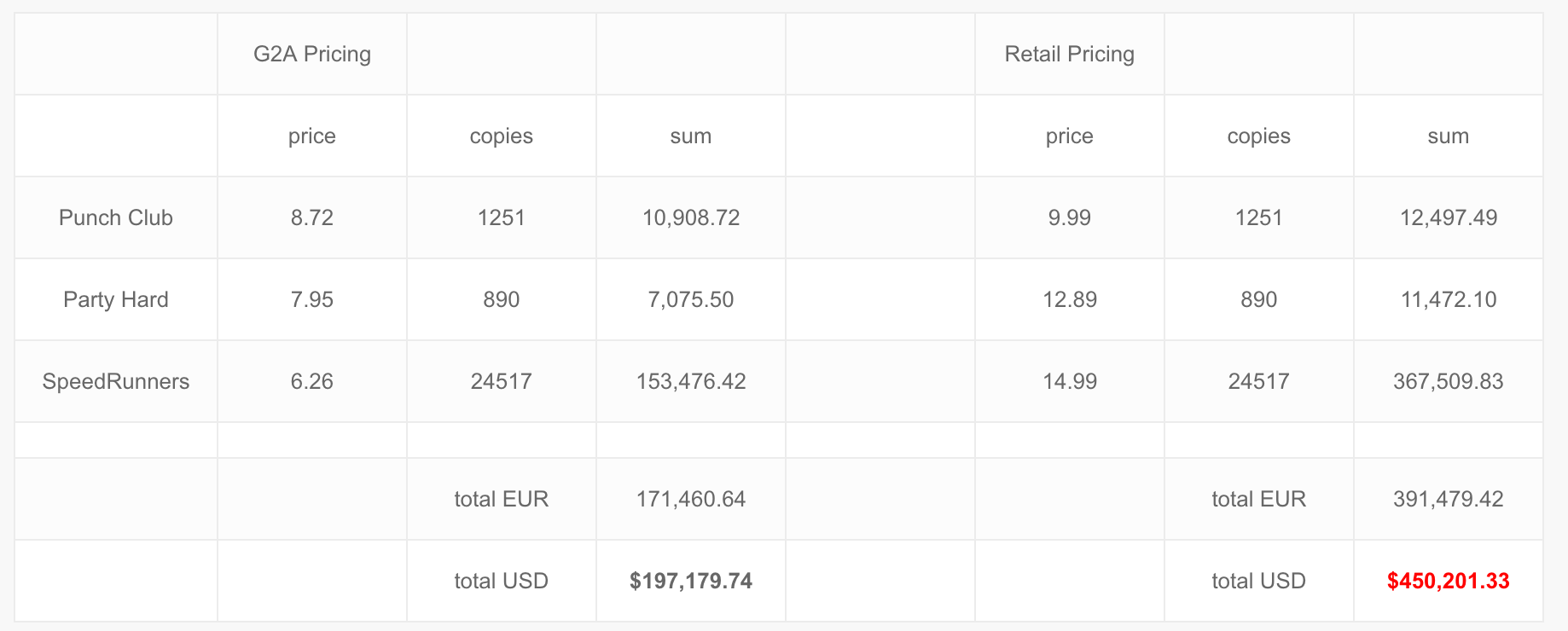Select the G2A sum cell 10,908.72
Image resolution: width=1568 pixels, height=631 pixels.
tap(691, 217)
